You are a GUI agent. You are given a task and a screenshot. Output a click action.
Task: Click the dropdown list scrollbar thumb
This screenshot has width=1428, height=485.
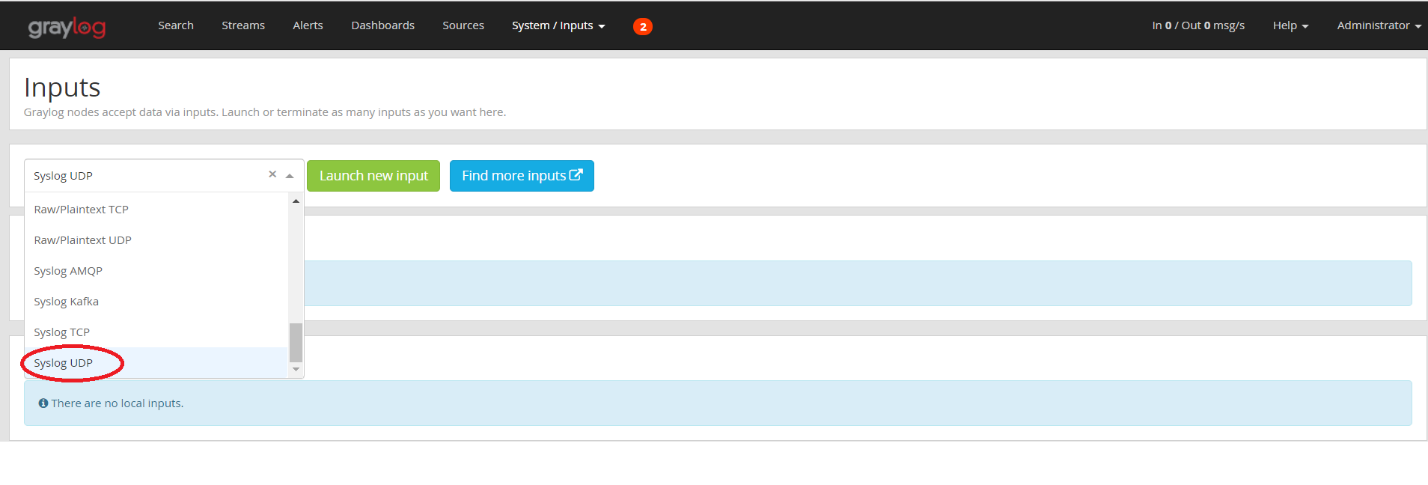point(296,342)
